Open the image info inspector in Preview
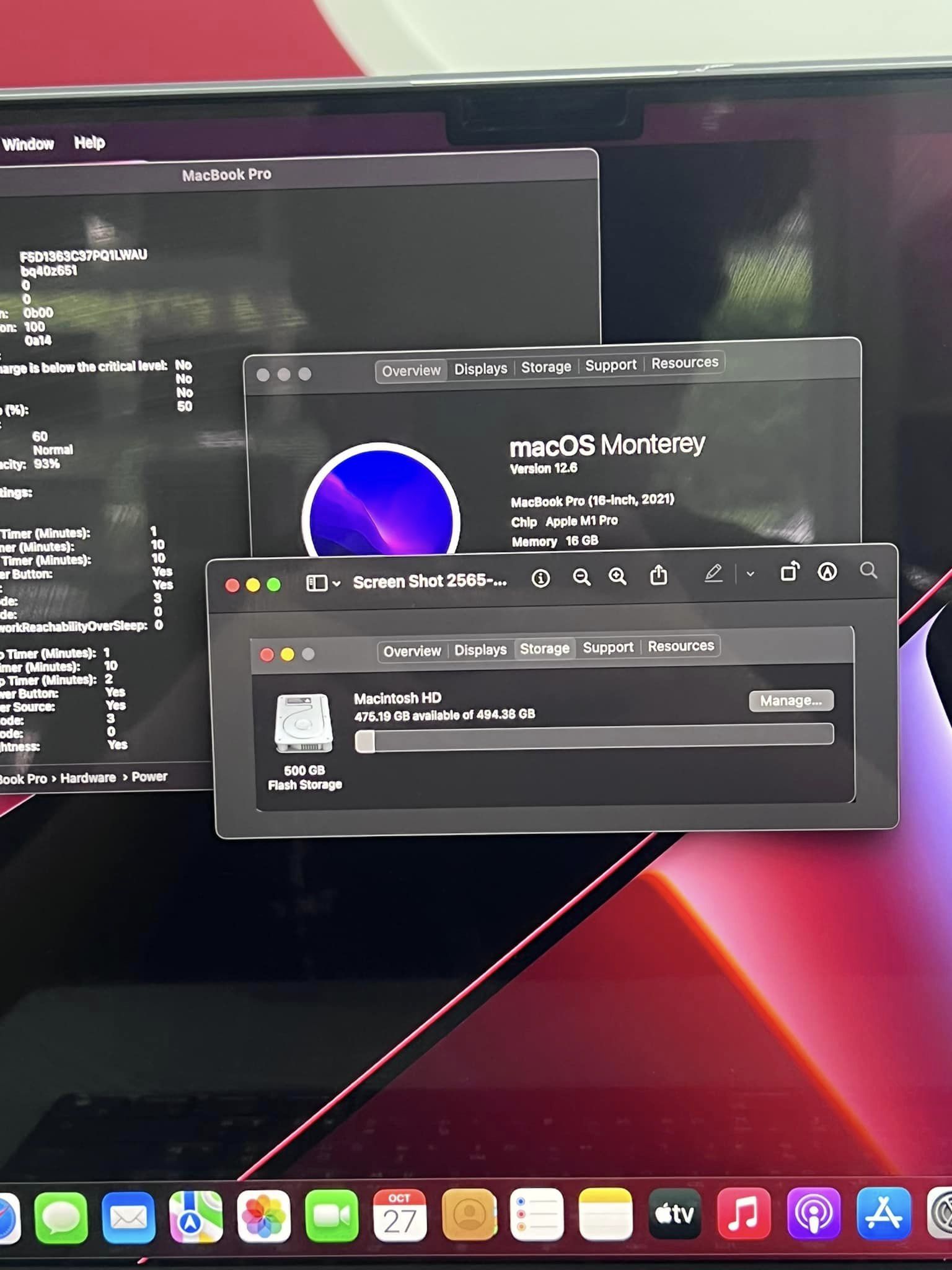952x1270 pixels. 540,579
